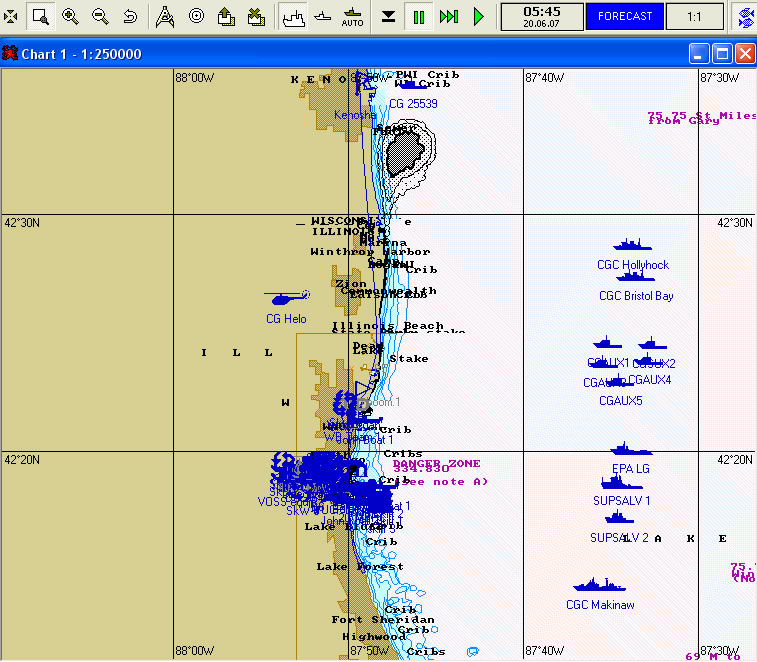757x662 pixels.
Task: Click the small vessel icon in toolbar
Action: 322,17
